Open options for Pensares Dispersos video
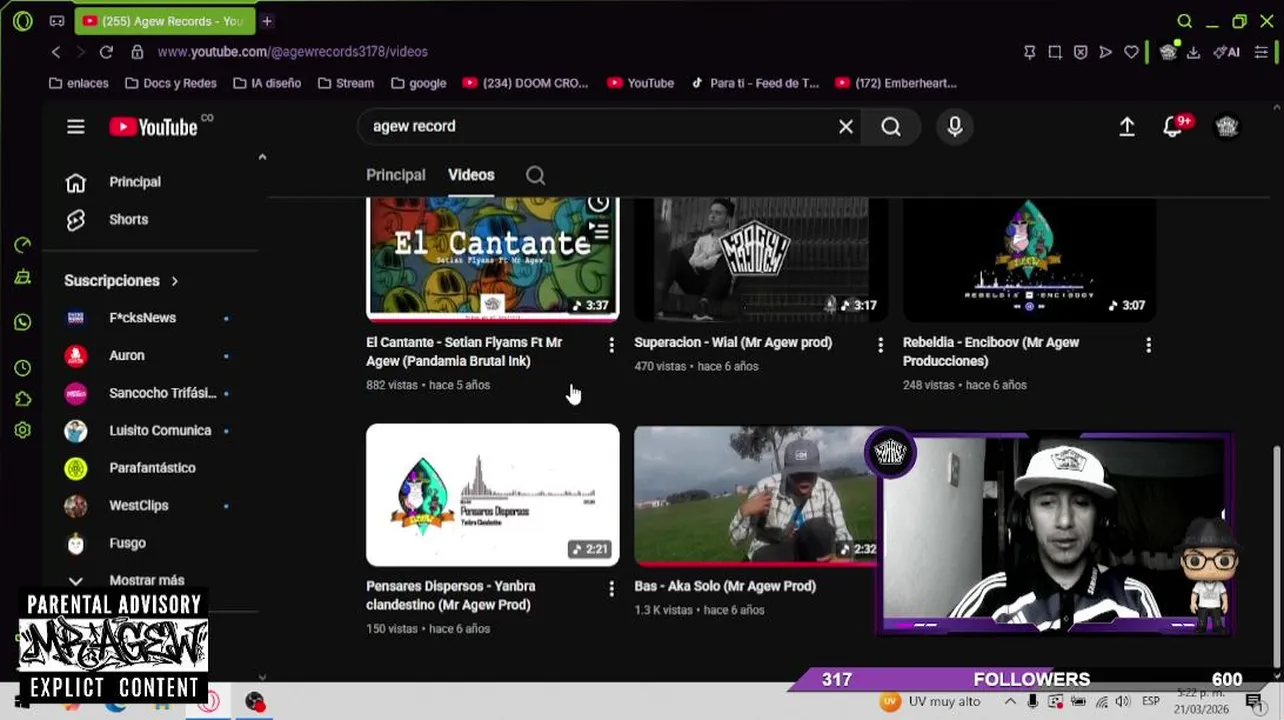This screenshot has height=720, width=1284. tap(611, 589)
